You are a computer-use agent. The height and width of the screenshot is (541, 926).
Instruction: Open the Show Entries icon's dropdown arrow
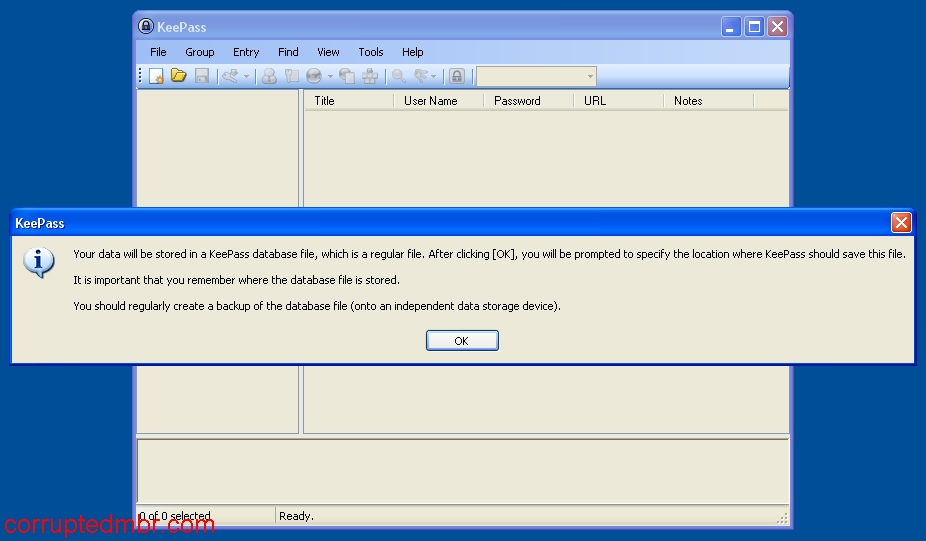pyautogui.click(x=434, y=76)
